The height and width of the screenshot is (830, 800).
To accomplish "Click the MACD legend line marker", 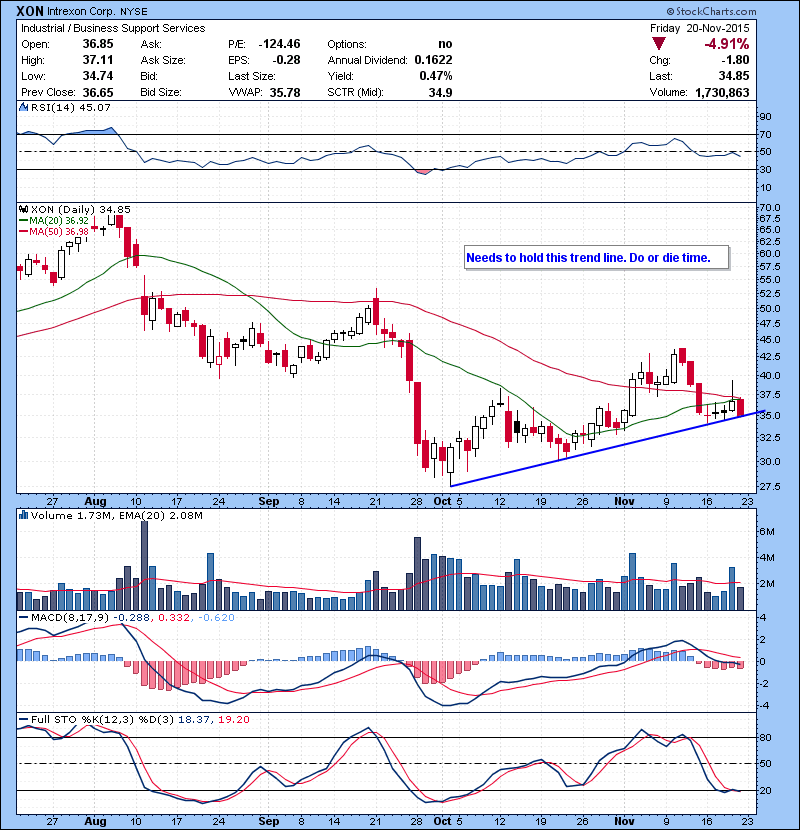I will click(23, 618).
